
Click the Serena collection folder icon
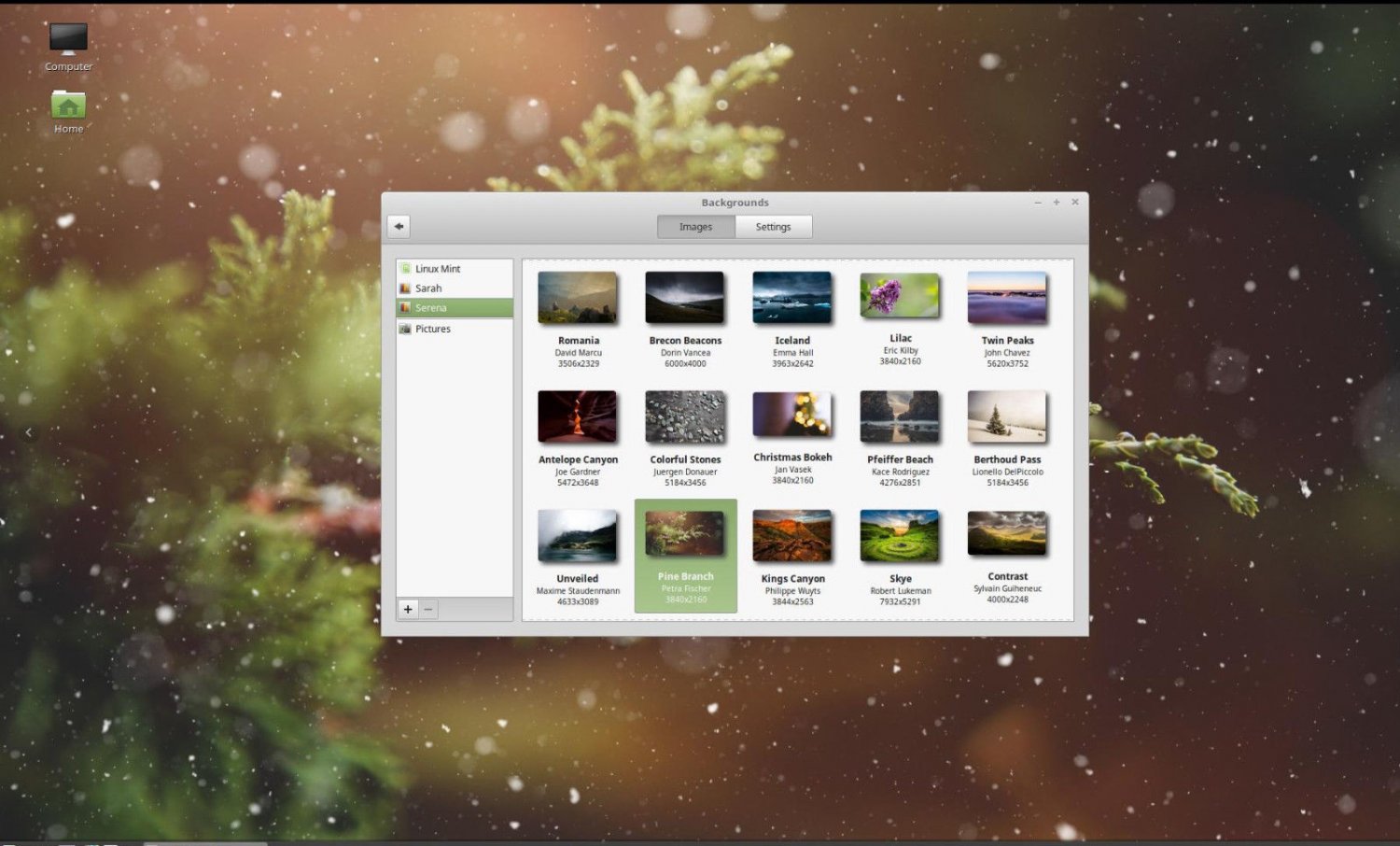406,307
